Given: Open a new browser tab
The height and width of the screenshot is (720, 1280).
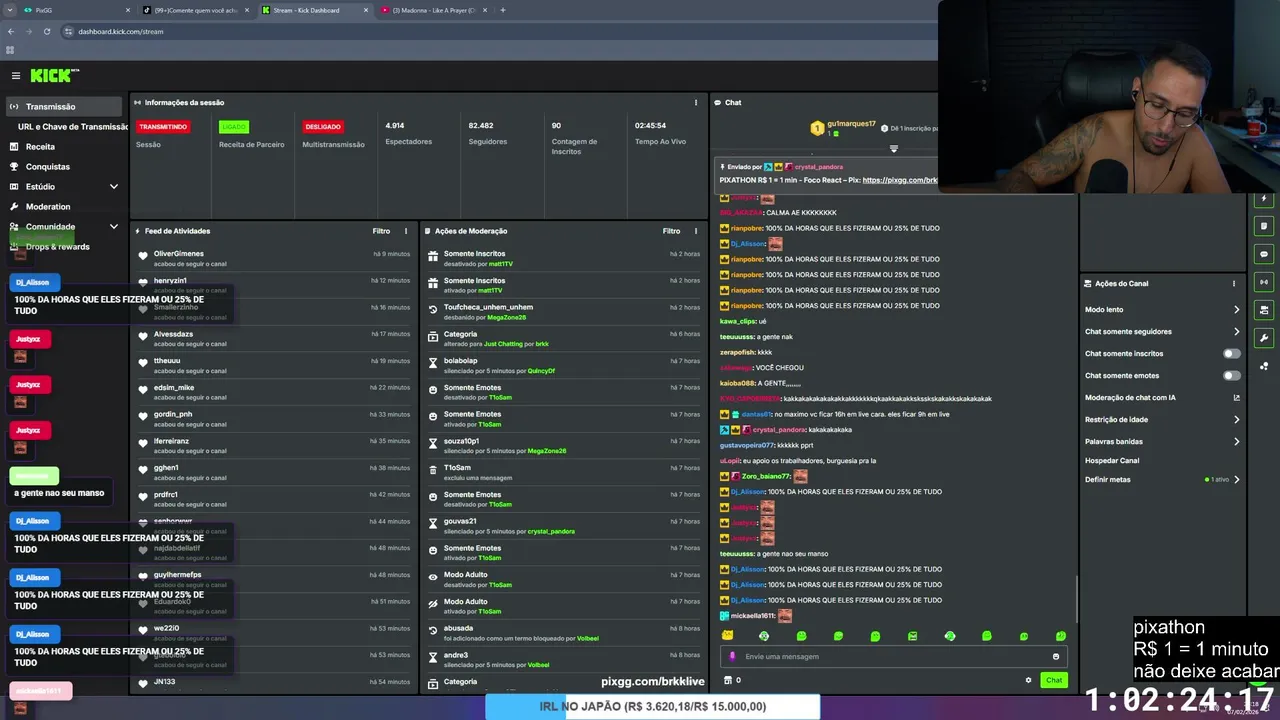Looking at the screenshot, I should (x=503, y=10).
